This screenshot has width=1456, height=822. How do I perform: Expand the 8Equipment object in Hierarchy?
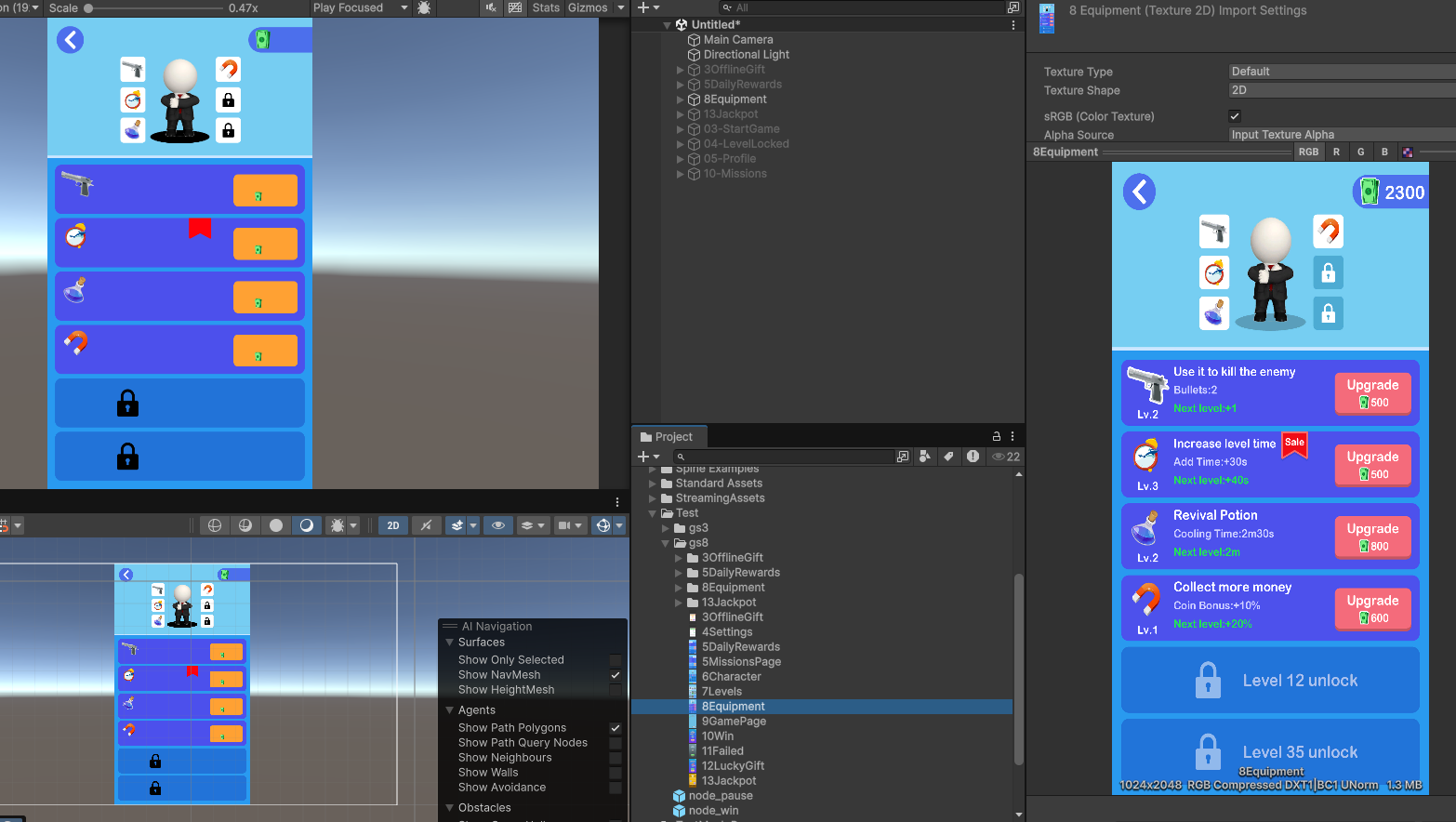tap(680, 99)
